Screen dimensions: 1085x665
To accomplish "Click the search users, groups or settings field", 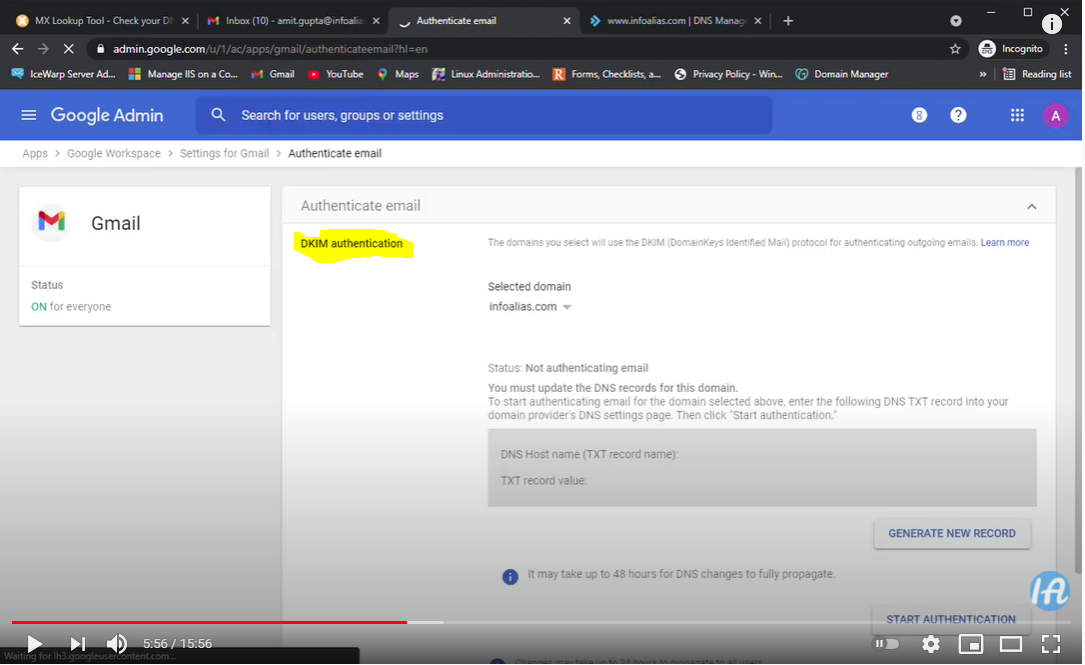I will pyautogui.click(x=484, y=115).
